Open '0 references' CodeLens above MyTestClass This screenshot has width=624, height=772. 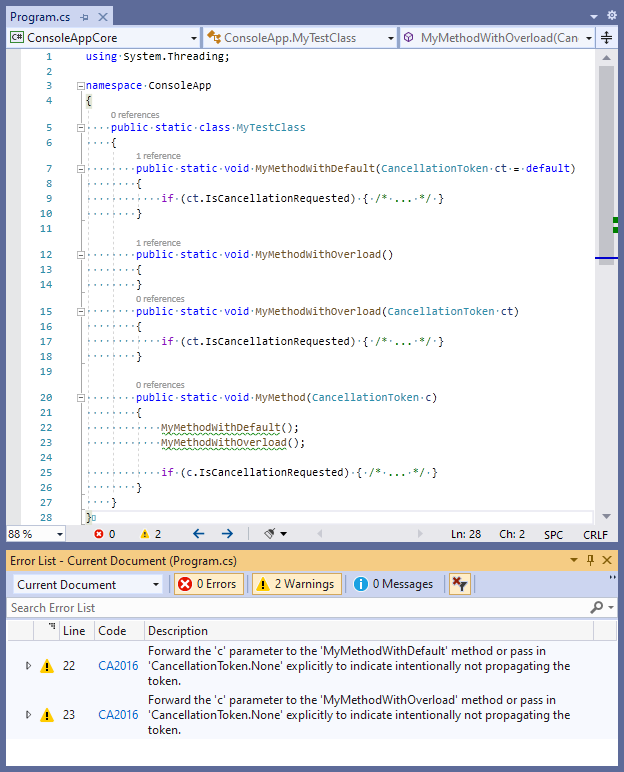135,115
